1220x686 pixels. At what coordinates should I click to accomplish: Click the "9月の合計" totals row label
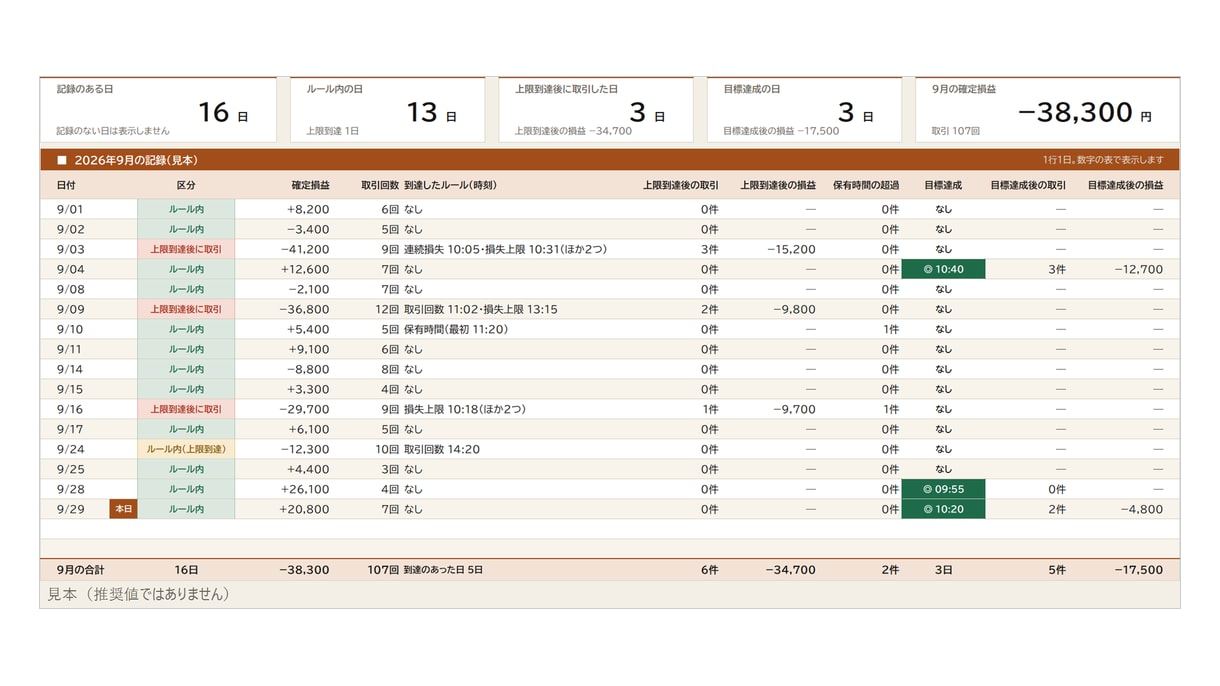click(78, 570)
